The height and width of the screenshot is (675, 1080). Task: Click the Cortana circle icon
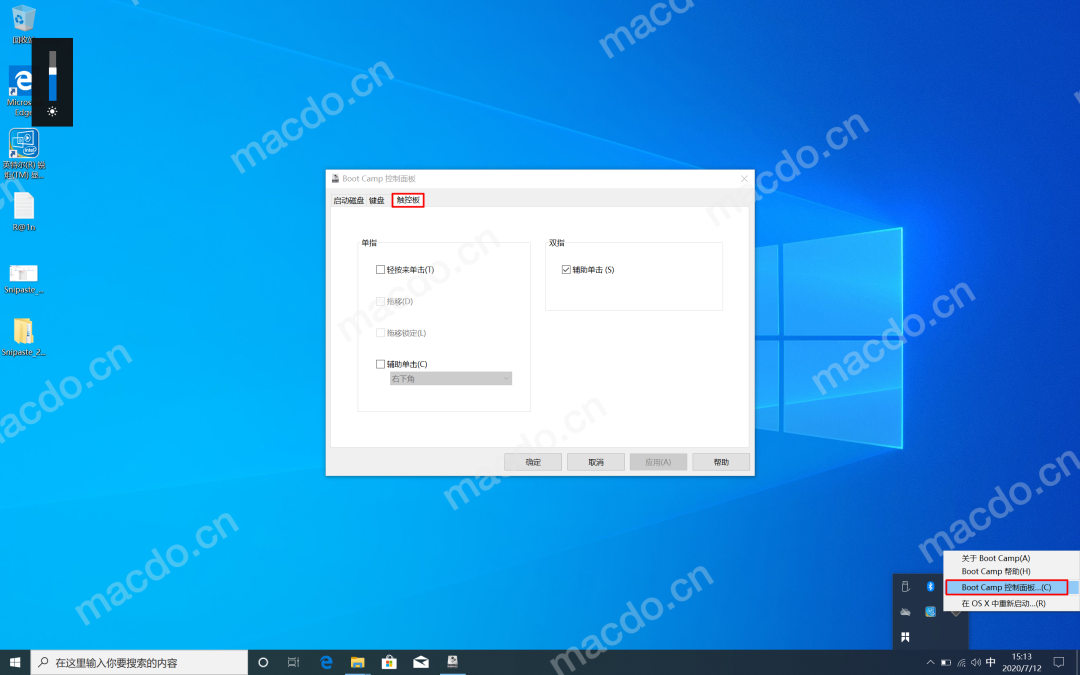coord(263,662)
